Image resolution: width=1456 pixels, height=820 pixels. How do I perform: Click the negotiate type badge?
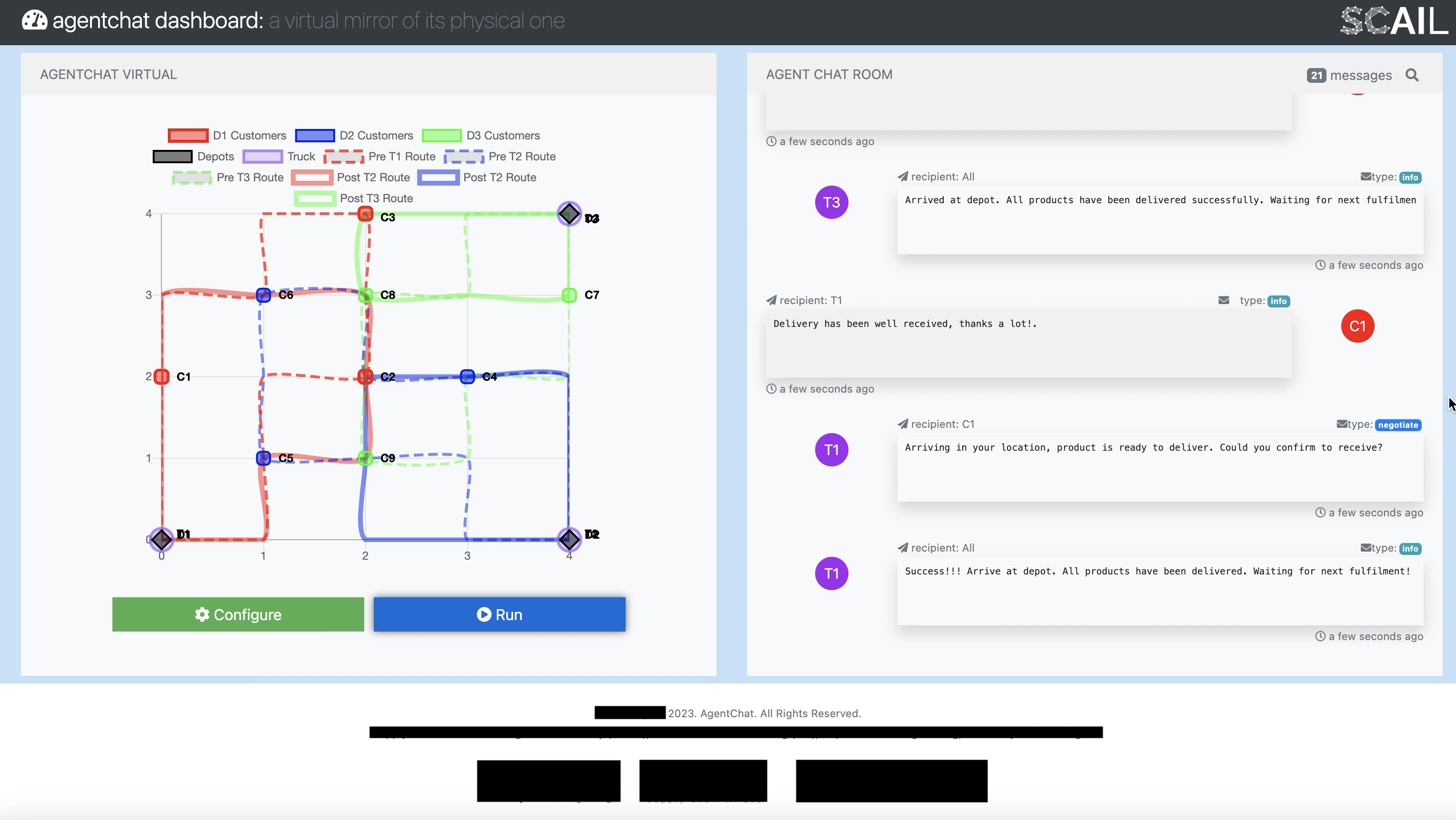pos(1397,425)
